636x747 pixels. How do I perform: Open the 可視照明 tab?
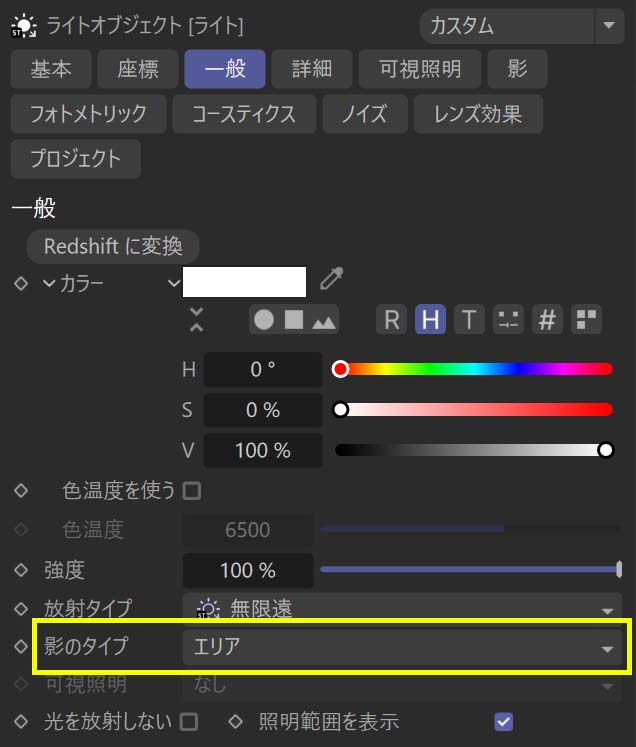click(420, 69)
